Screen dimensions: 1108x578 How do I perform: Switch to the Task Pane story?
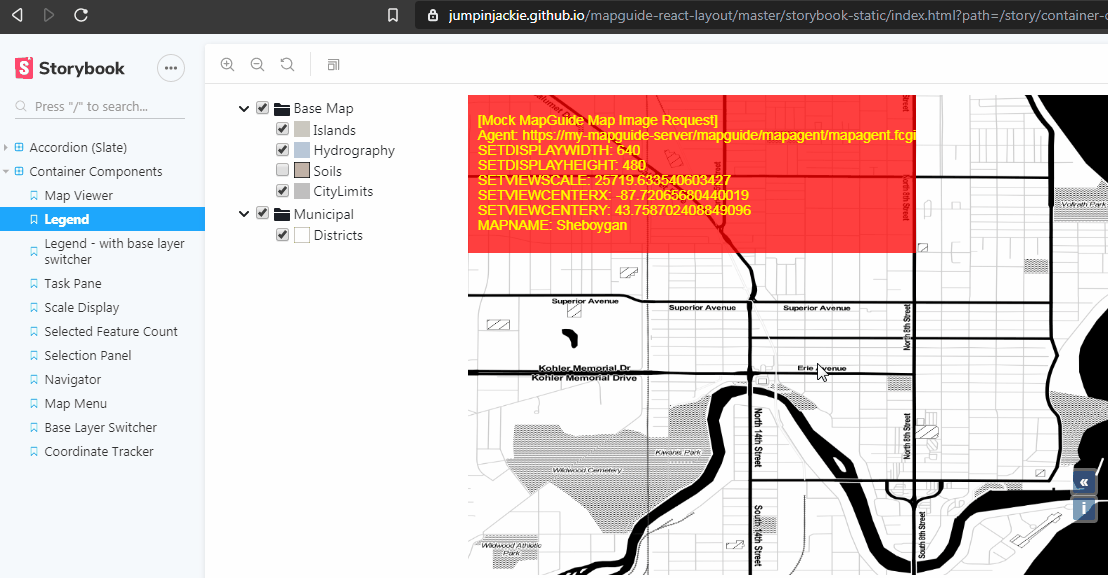point(69,283)
